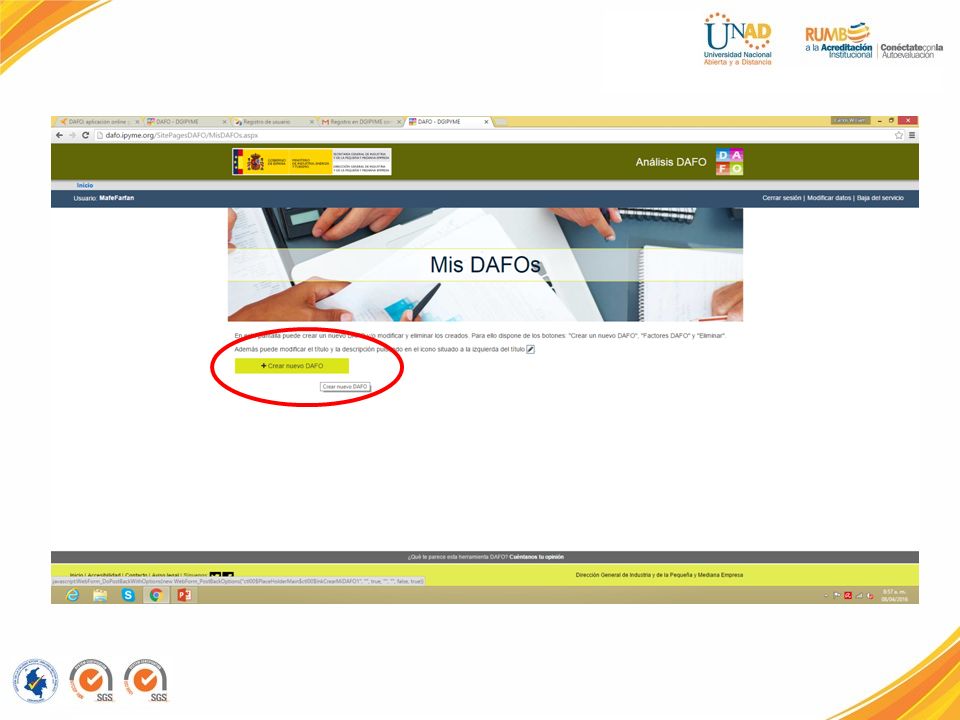Click Cuéntanos tu opinión link

tap(536, 557)
